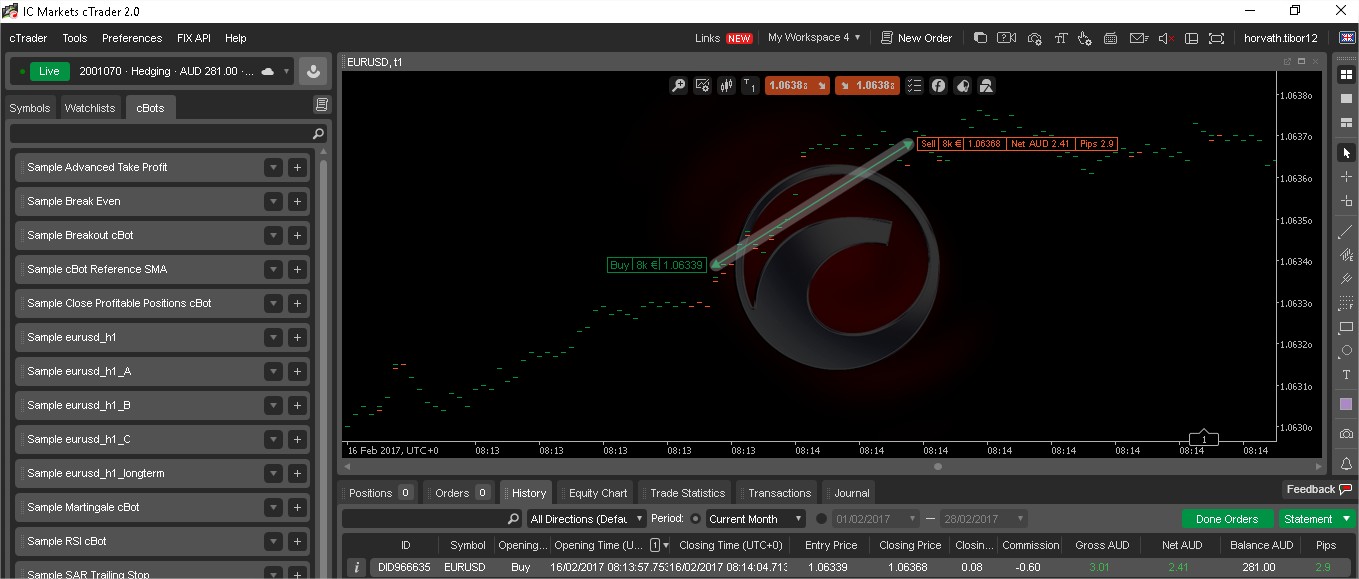Open the chart zoom magnifier tool

click(x=678, y=86)
